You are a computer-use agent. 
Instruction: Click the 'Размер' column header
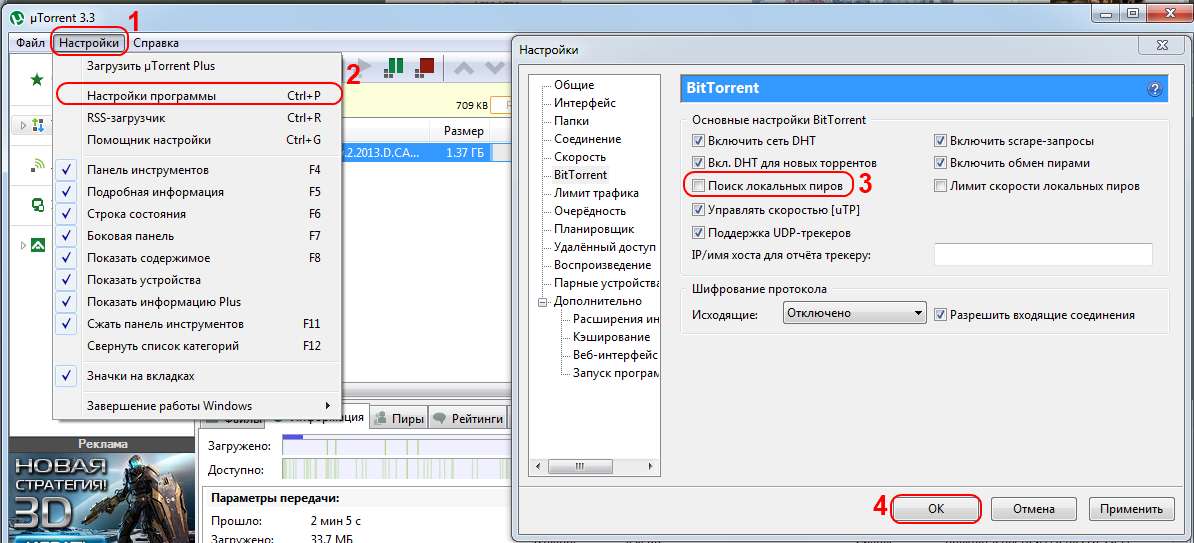464,131
